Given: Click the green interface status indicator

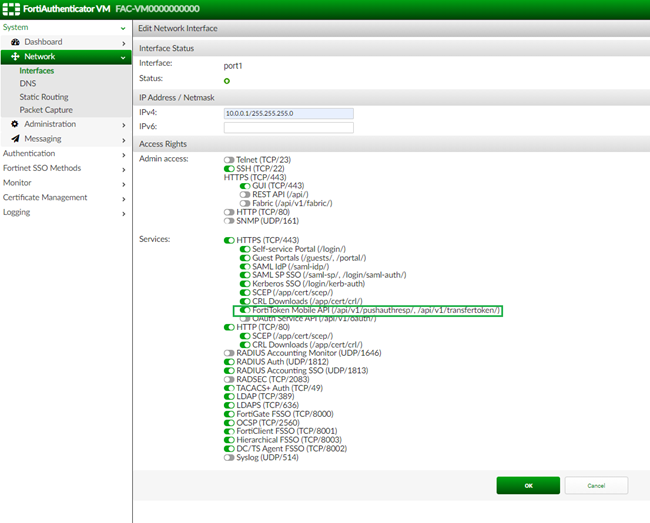Looking at the screenshot, I should click(227, 80).
